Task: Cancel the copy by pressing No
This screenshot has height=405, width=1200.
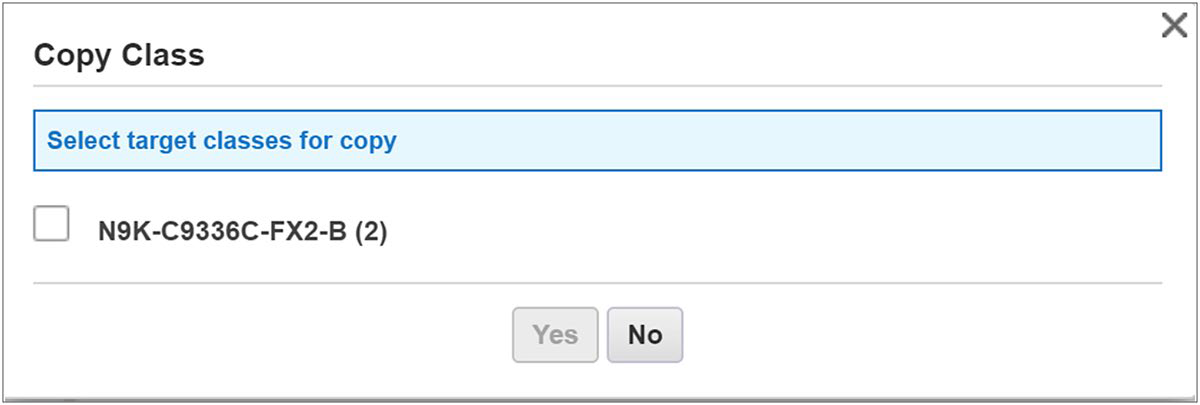Action: [x=645, y=335]
